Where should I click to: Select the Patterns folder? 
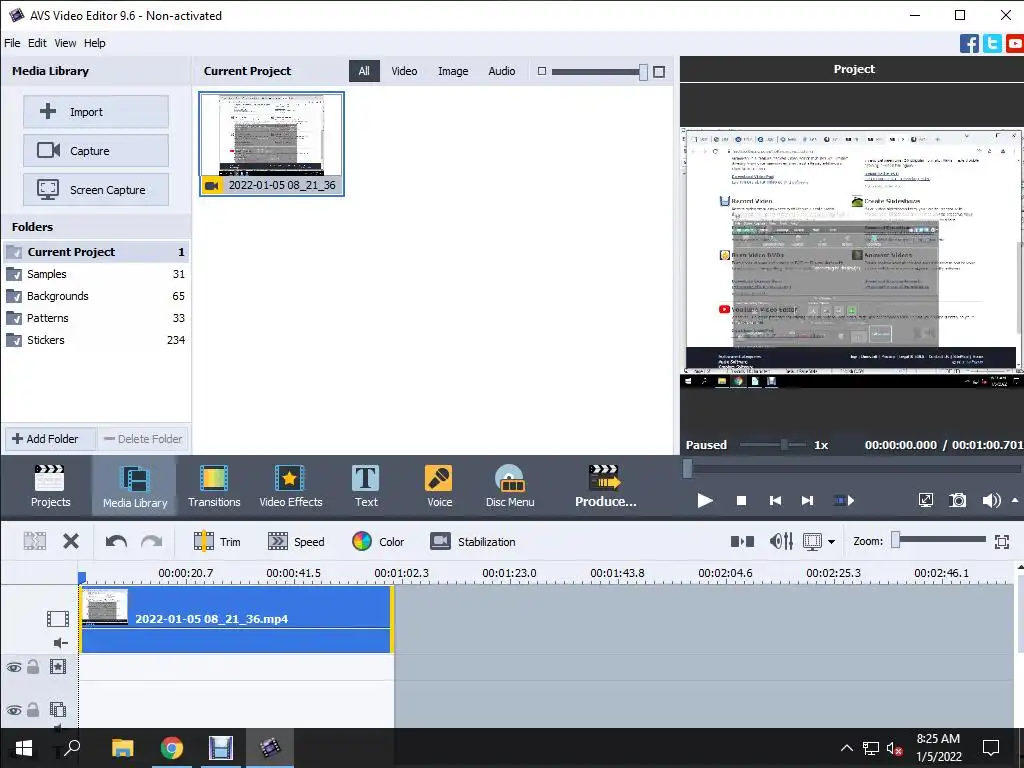pos(96,318)
